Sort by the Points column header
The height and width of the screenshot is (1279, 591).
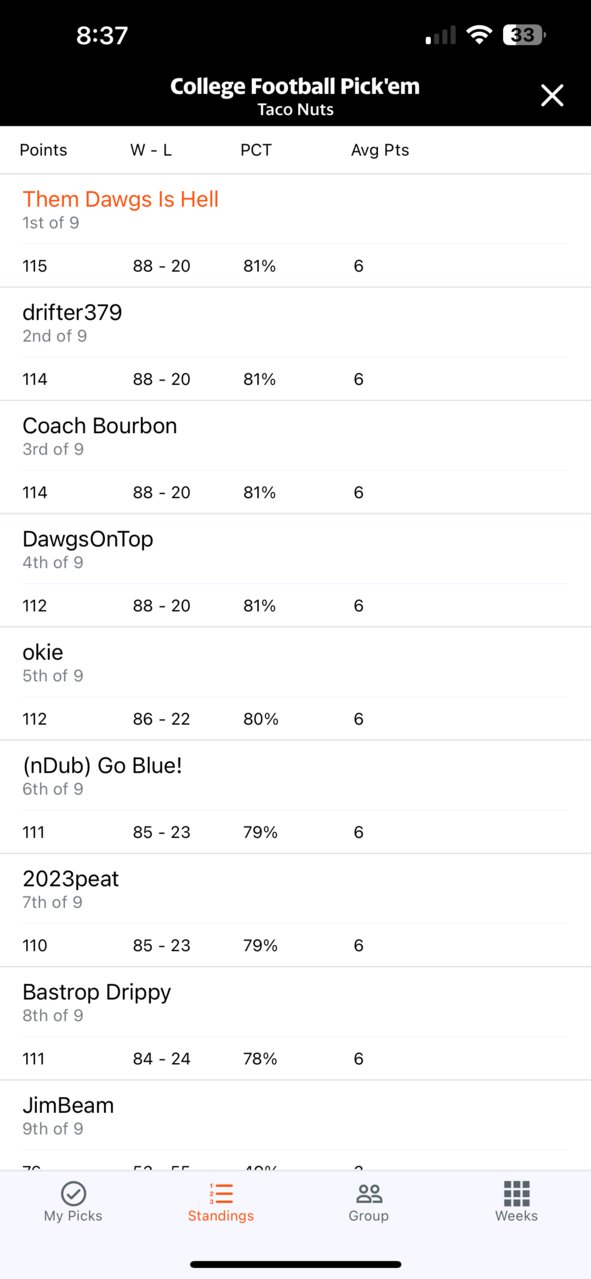pos(44,150)
